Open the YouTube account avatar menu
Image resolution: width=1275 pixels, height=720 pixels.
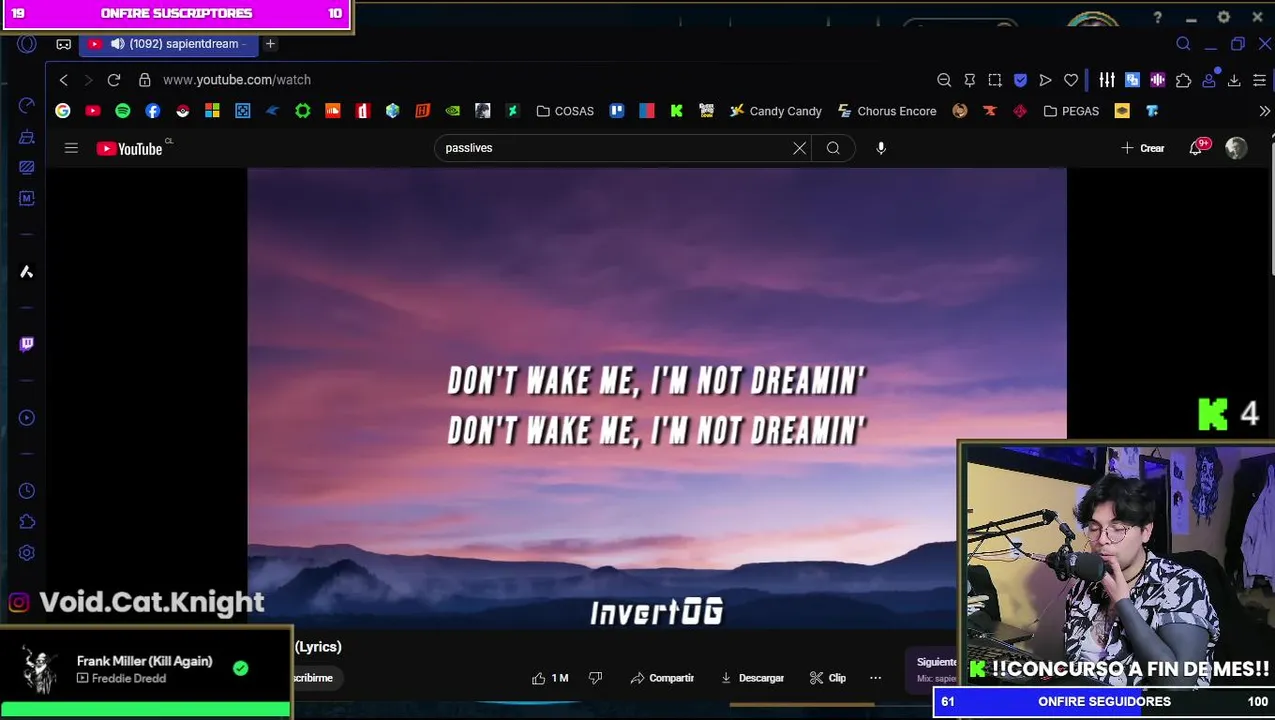1237,148
